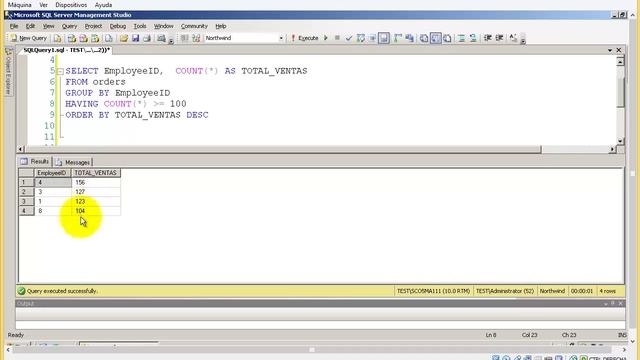Uncomment the selected lines
Viewport: 640px width, 360px height.
click(473, 38)
